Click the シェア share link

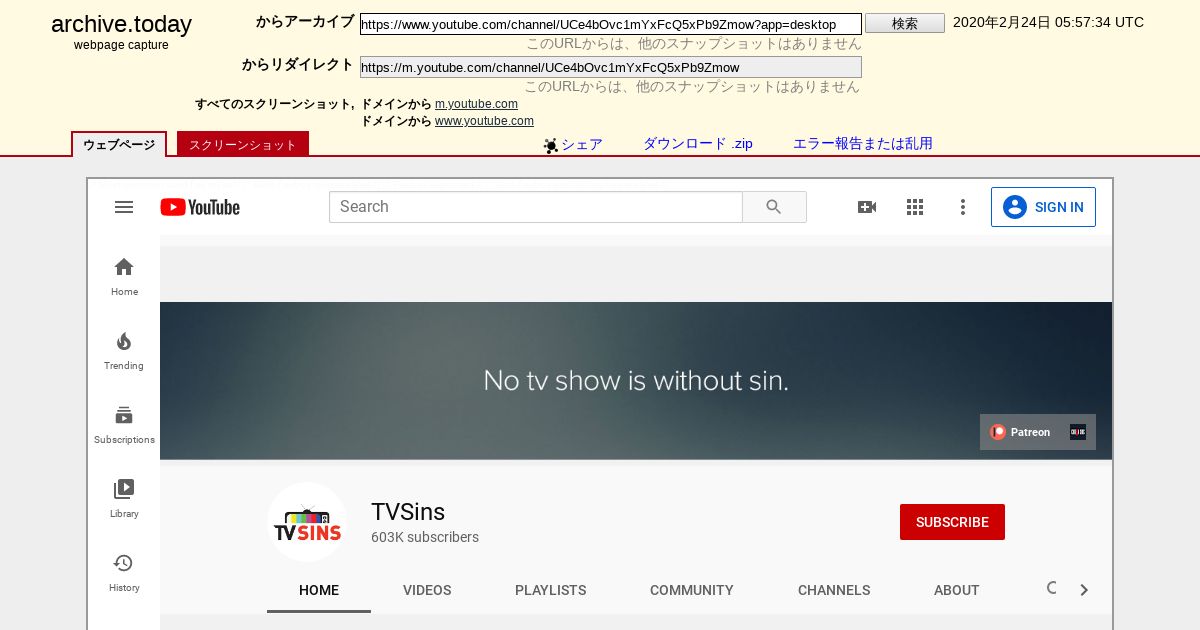582,144
